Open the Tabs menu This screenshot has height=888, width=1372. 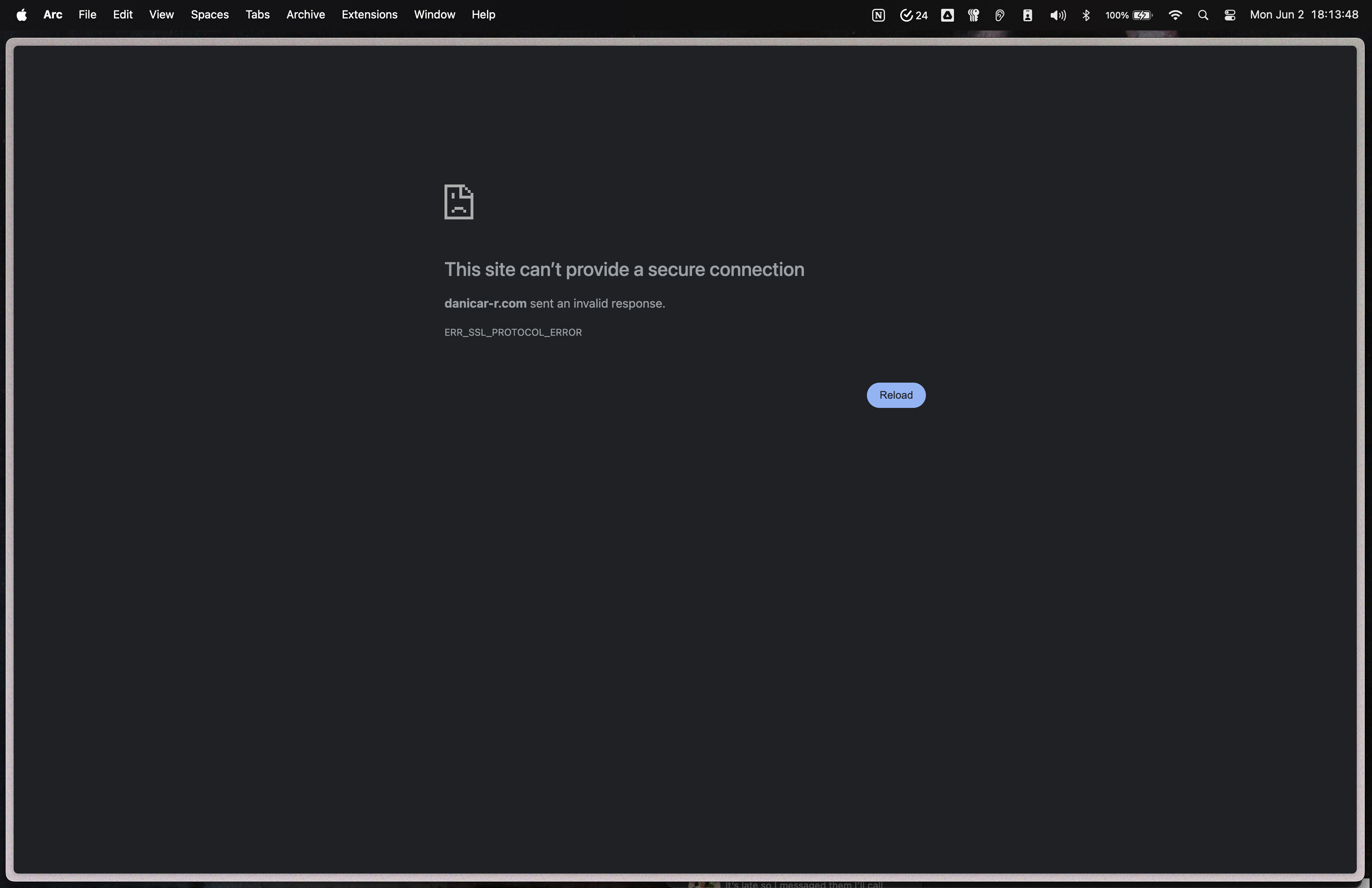click(257, 15)
